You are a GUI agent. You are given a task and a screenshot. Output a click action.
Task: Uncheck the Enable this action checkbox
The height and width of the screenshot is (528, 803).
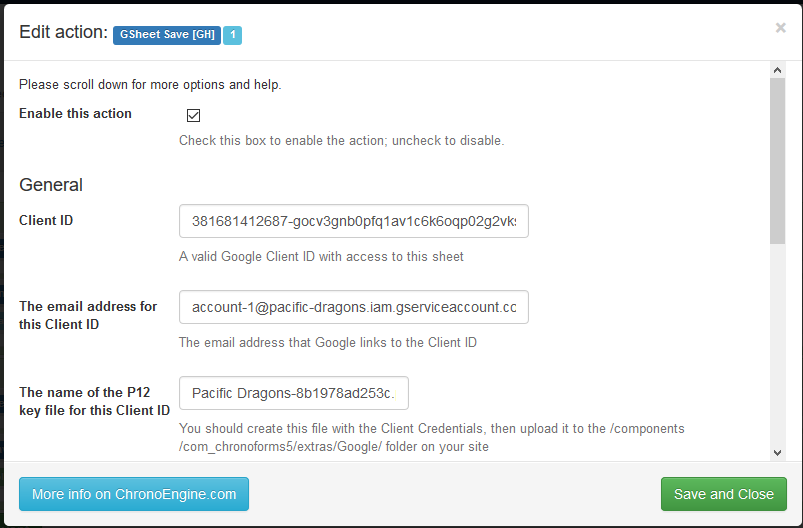194,115
